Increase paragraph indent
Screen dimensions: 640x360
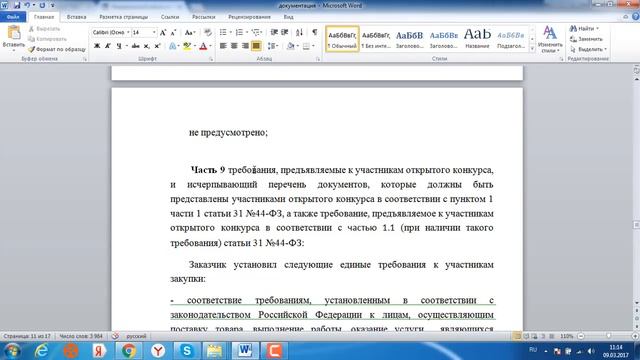click(x=285, y=32)
